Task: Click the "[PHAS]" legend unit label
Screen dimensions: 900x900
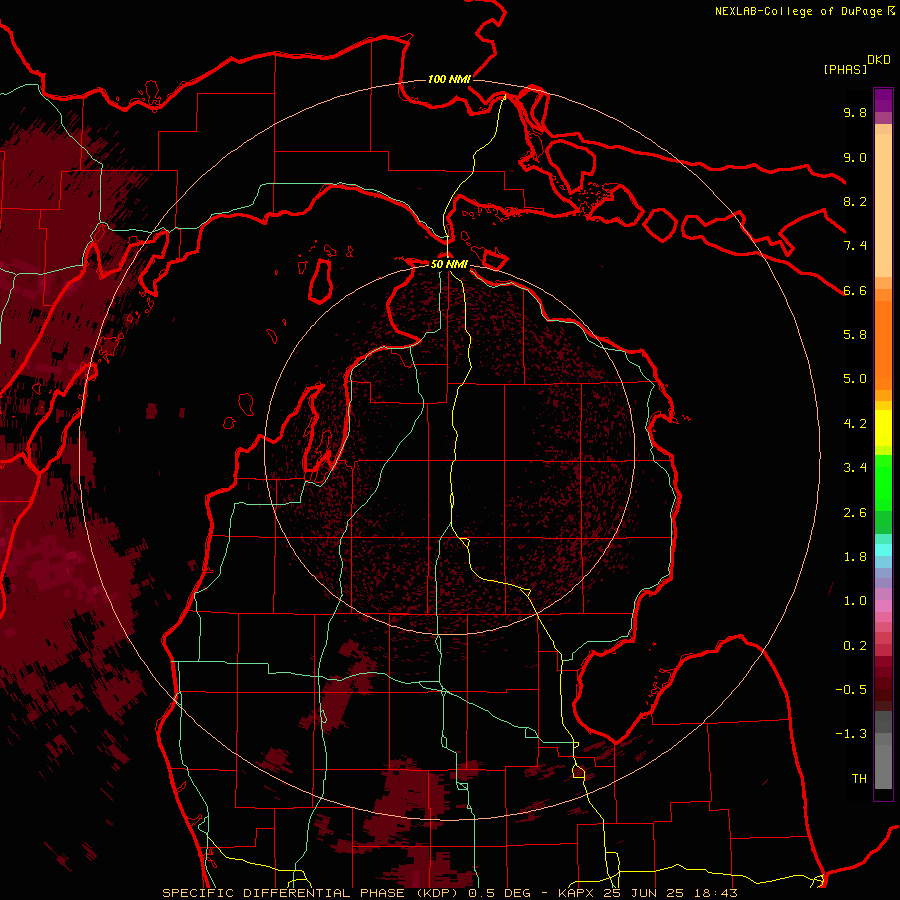Action: [845, 70]
